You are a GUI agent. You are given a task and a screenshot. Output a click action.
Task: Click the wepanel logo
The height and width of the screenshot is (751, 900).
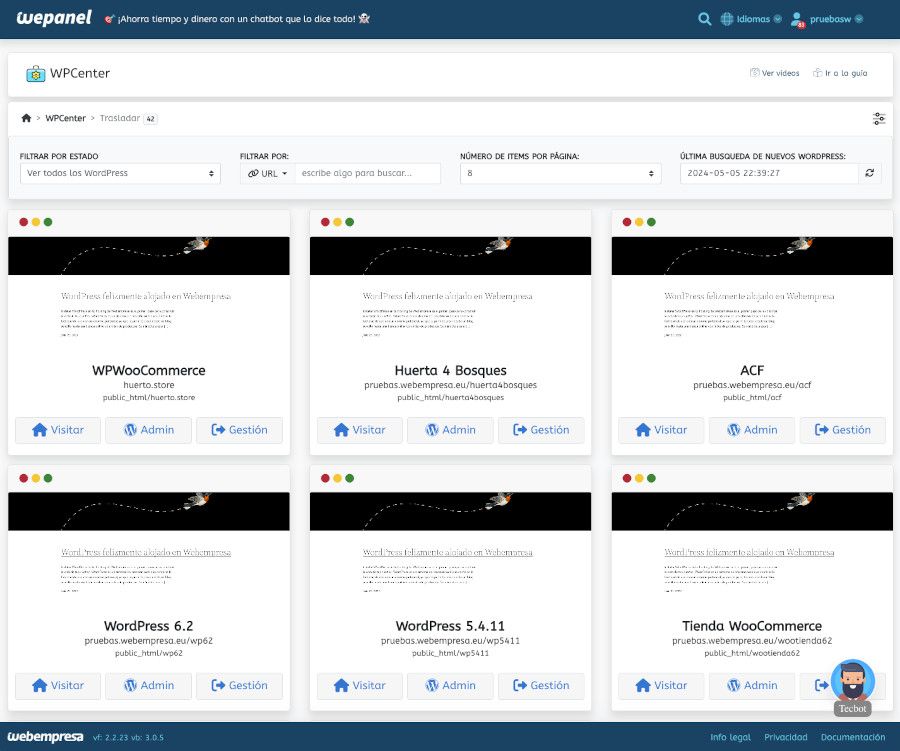tap(54, 18)
